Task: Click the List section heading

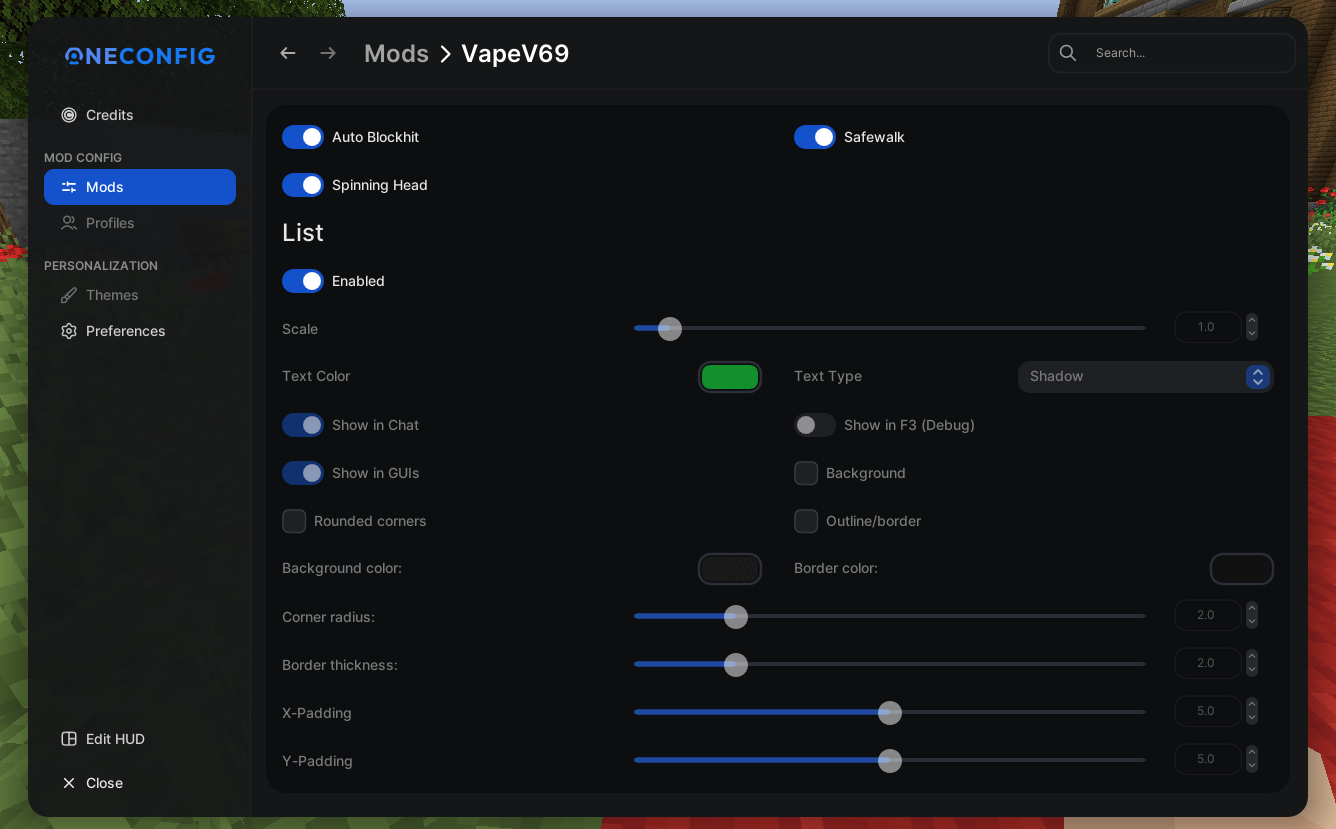Action: tap(303, 233)
